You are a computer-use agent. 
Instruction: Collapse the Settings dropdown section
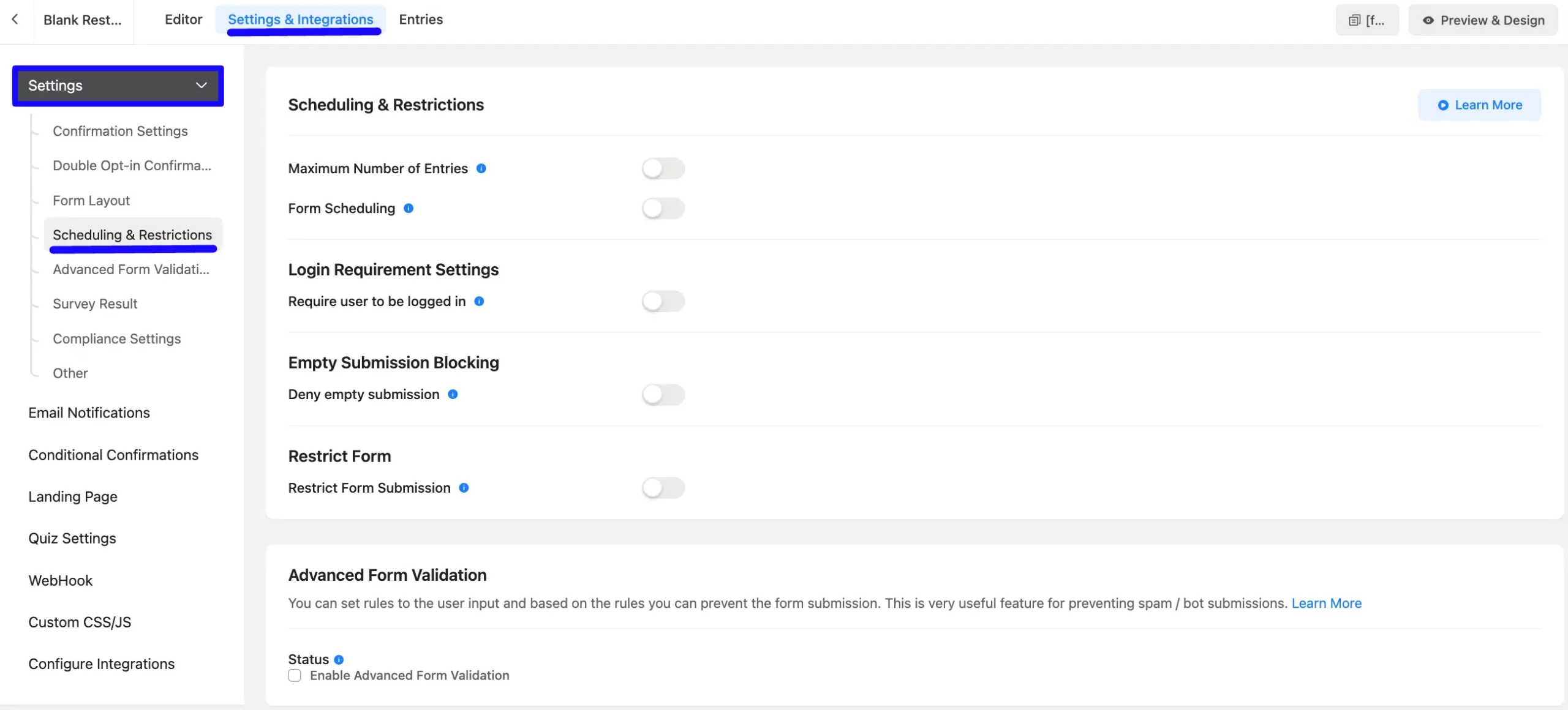(x=118, y=86)
